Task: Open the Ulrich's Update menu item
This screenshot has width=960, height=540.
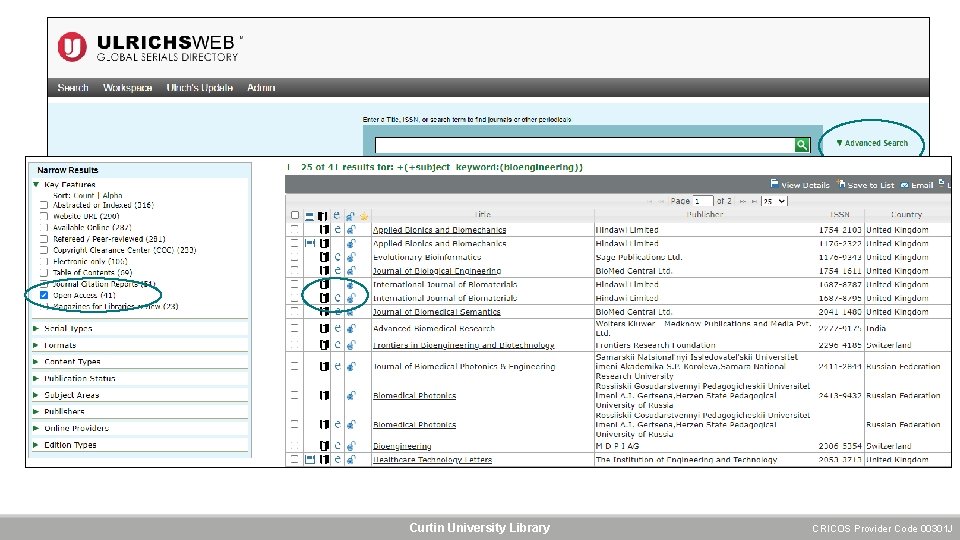Action: point(200,88)
